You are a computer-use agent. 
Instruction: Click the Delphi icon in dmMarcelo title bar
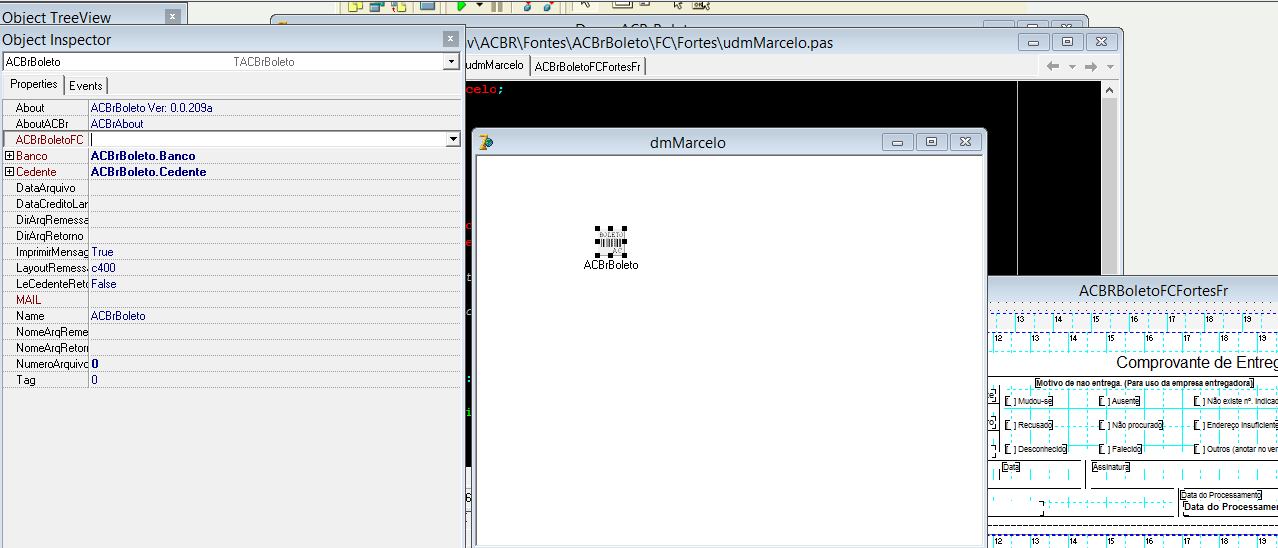[485, 142]
